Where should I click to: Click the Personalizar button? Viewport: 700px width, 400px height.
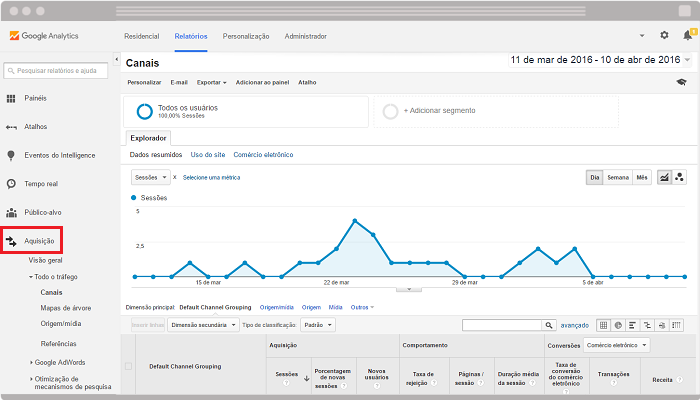pyautogui.click(x=144, y=83)
